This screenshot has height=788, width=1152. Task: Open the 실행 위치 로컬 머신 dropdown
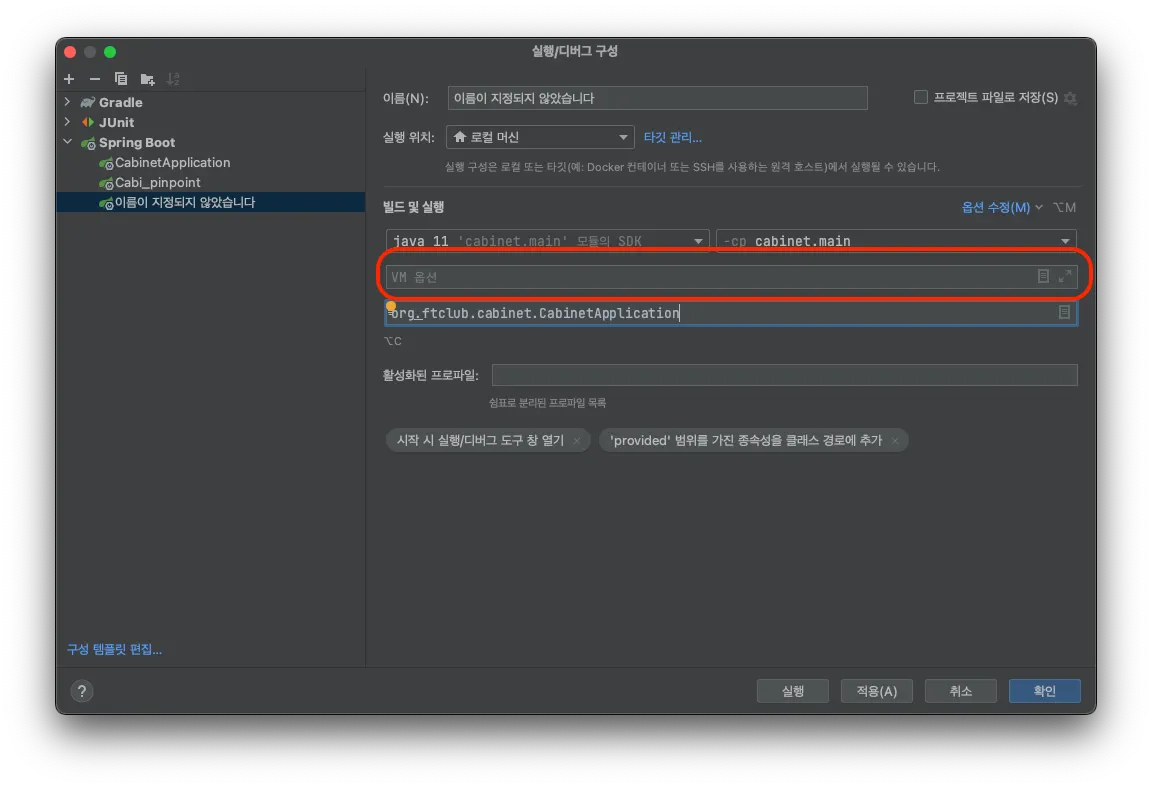pos(540,137)
